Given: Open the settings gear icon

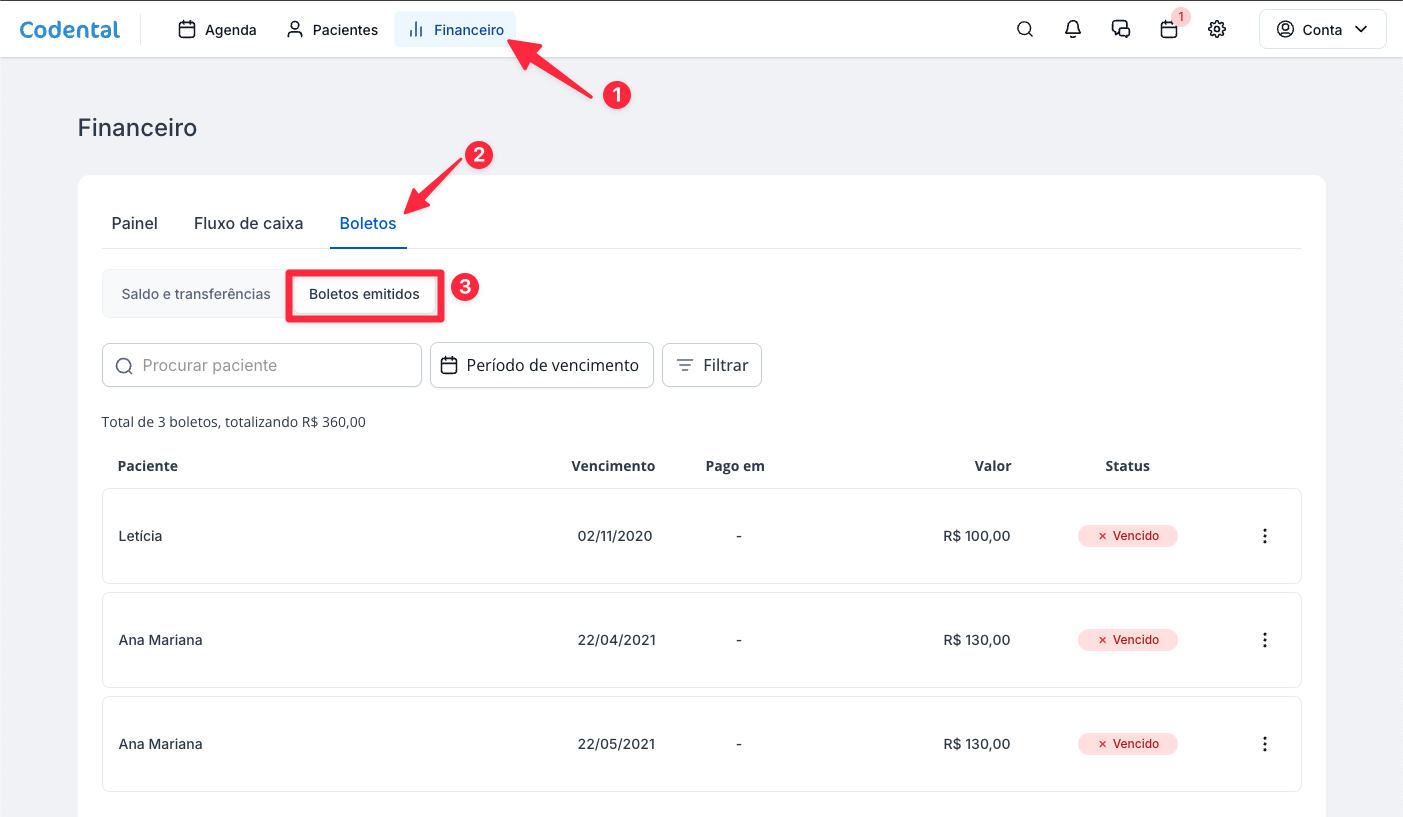Looking at the screenshot, I should click(x=1217, y=30).
